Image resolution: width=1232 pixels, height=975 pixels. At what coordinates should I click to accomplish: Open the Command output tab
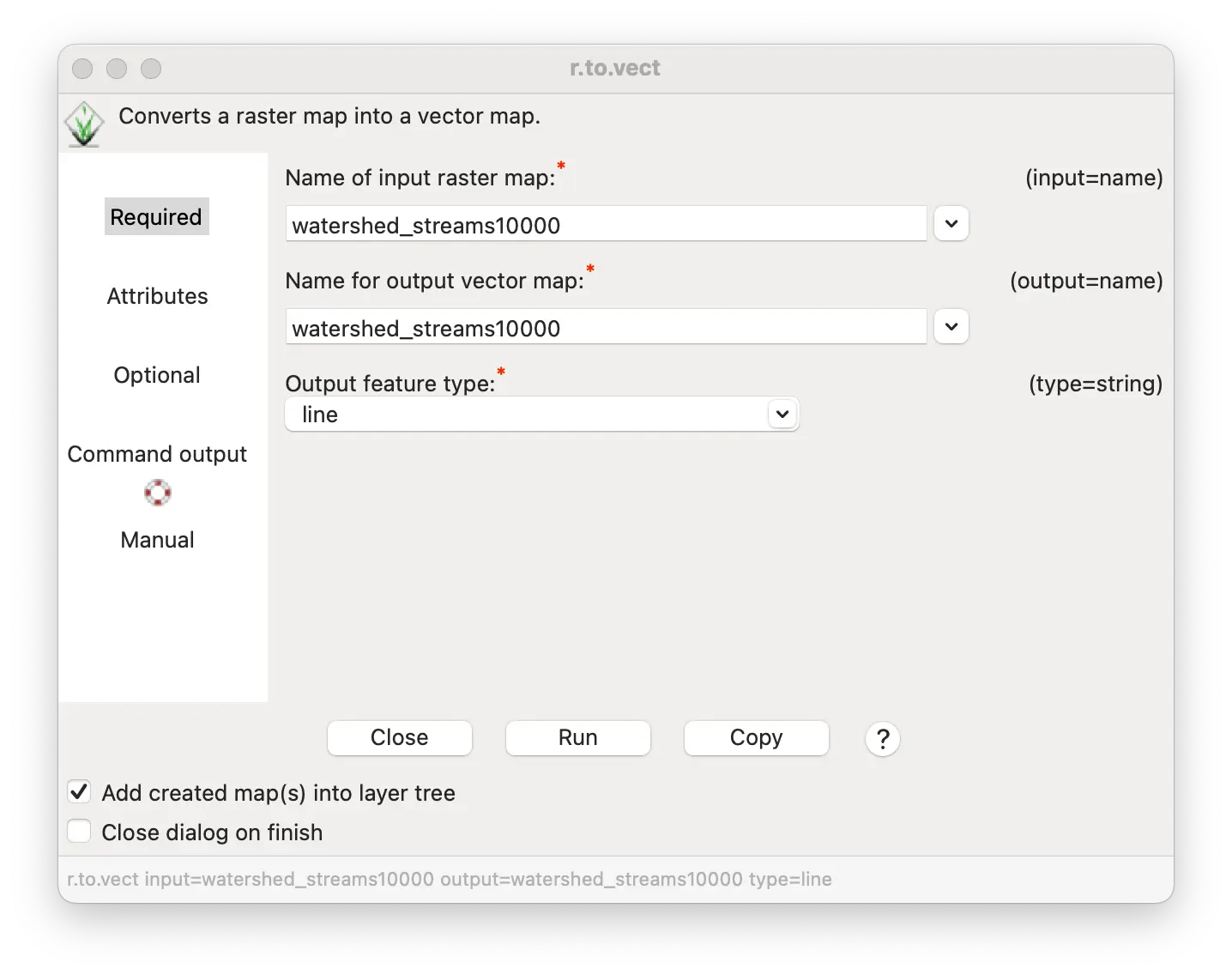[x=157, y=454]
